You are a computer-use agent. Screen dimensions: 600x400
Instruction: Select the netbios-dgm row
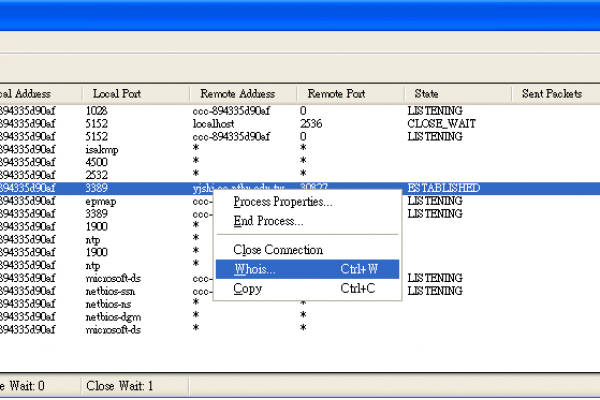click(x=110, y=316)
